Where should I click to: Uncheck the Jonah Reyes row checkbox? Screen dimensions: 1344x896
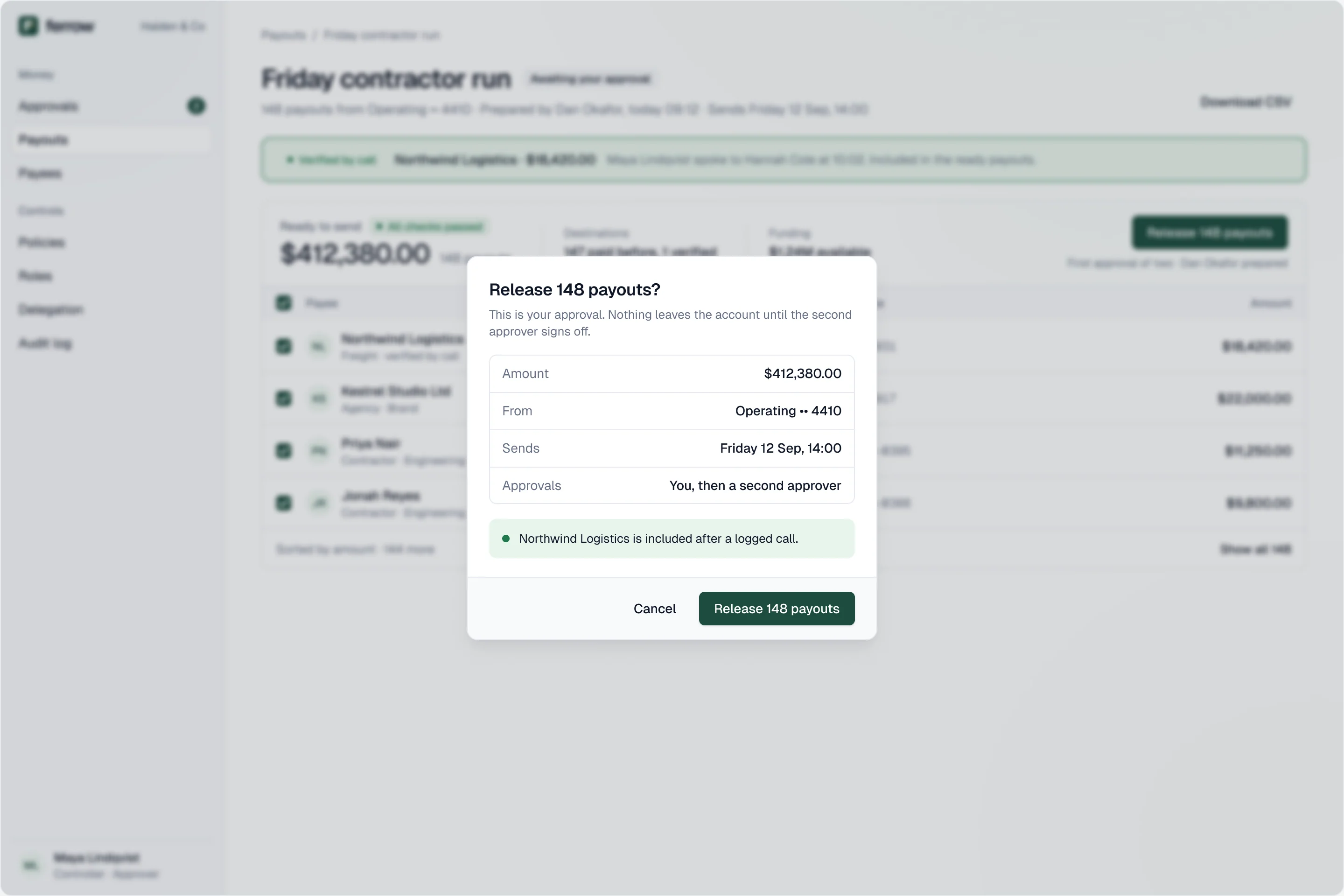[x=283, y=503]
